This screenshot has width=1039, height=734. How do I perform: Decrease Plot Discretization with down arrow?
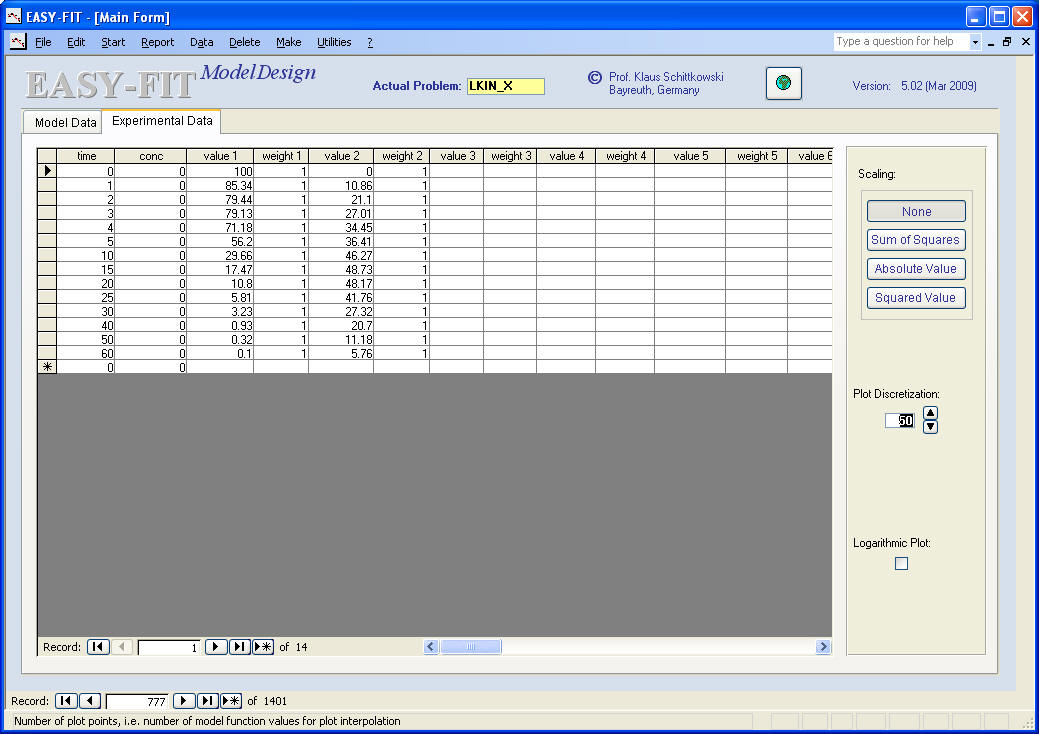930,427
